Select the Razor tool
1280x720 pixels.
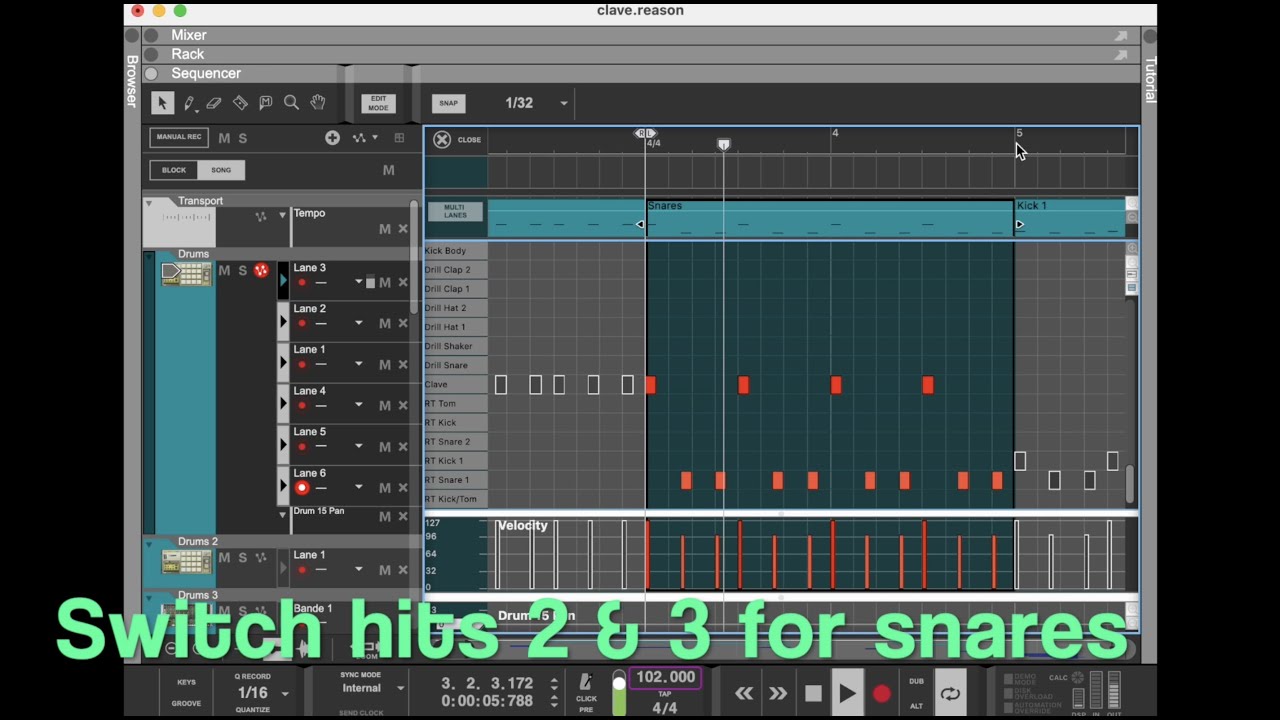pyautogui.click(x=240, y=103)
